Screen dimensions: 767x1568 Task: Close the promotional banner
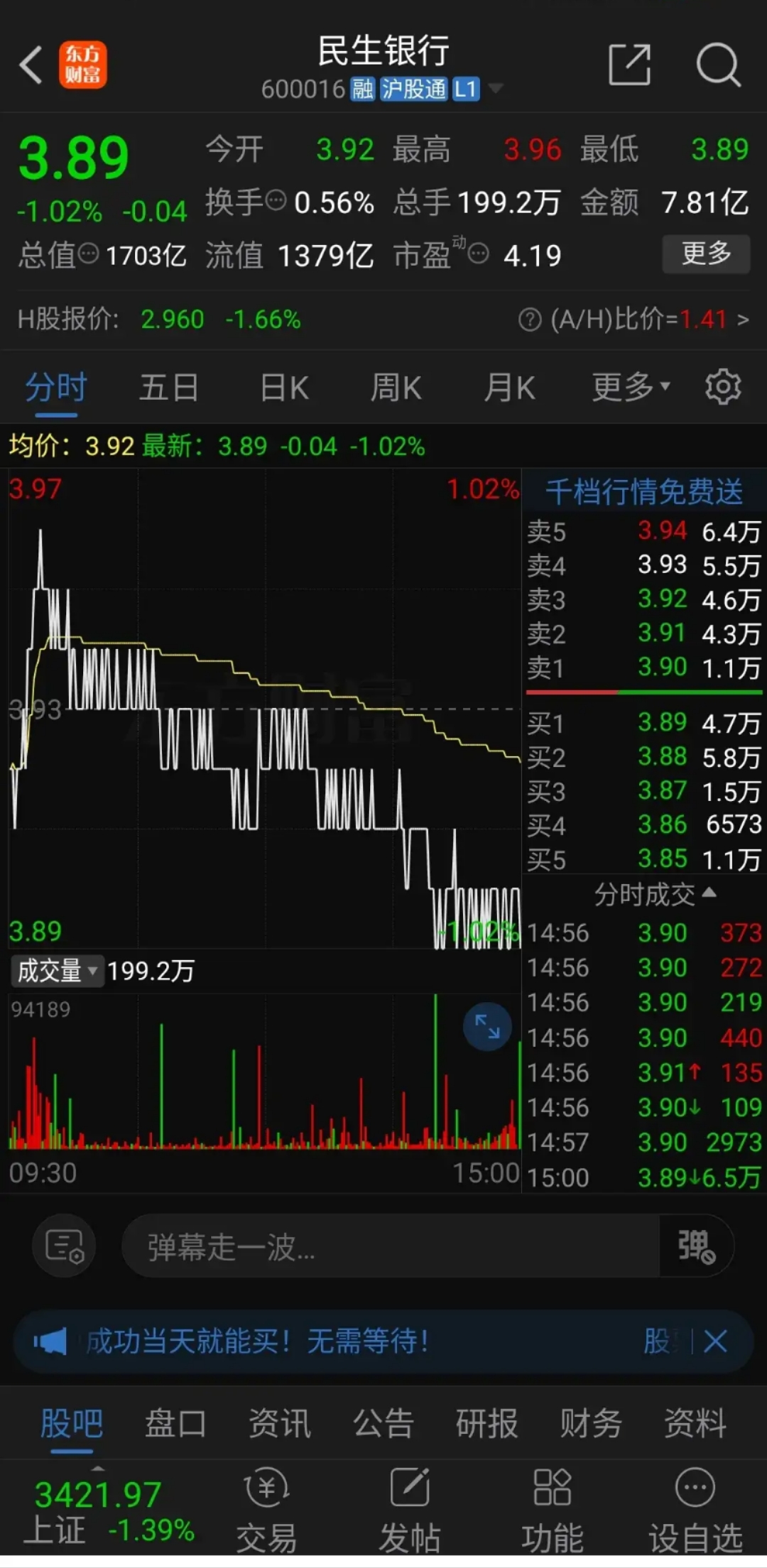pyautogui.click(x=715, y=1341)
